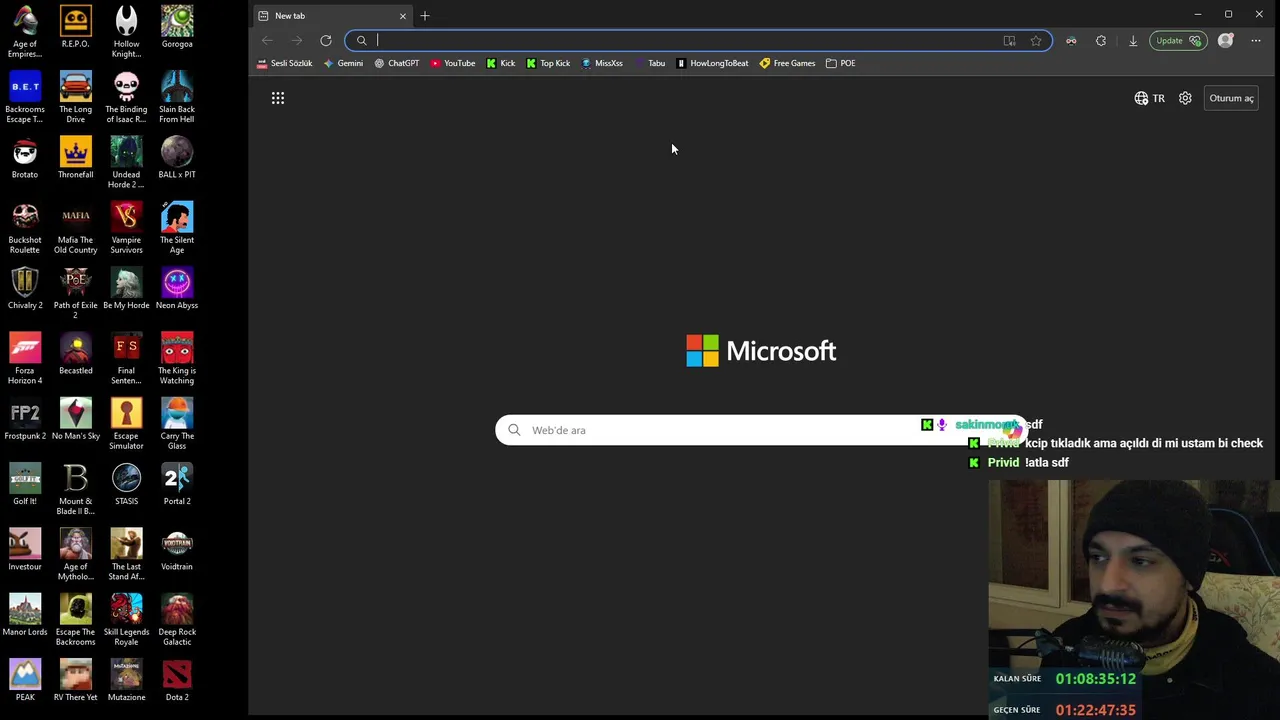The width and height of the screenshot is (1280, 720).
Task: Click magnifier icon in Web'de ara box
Action: pyautogui.click(x=514, y=430)
